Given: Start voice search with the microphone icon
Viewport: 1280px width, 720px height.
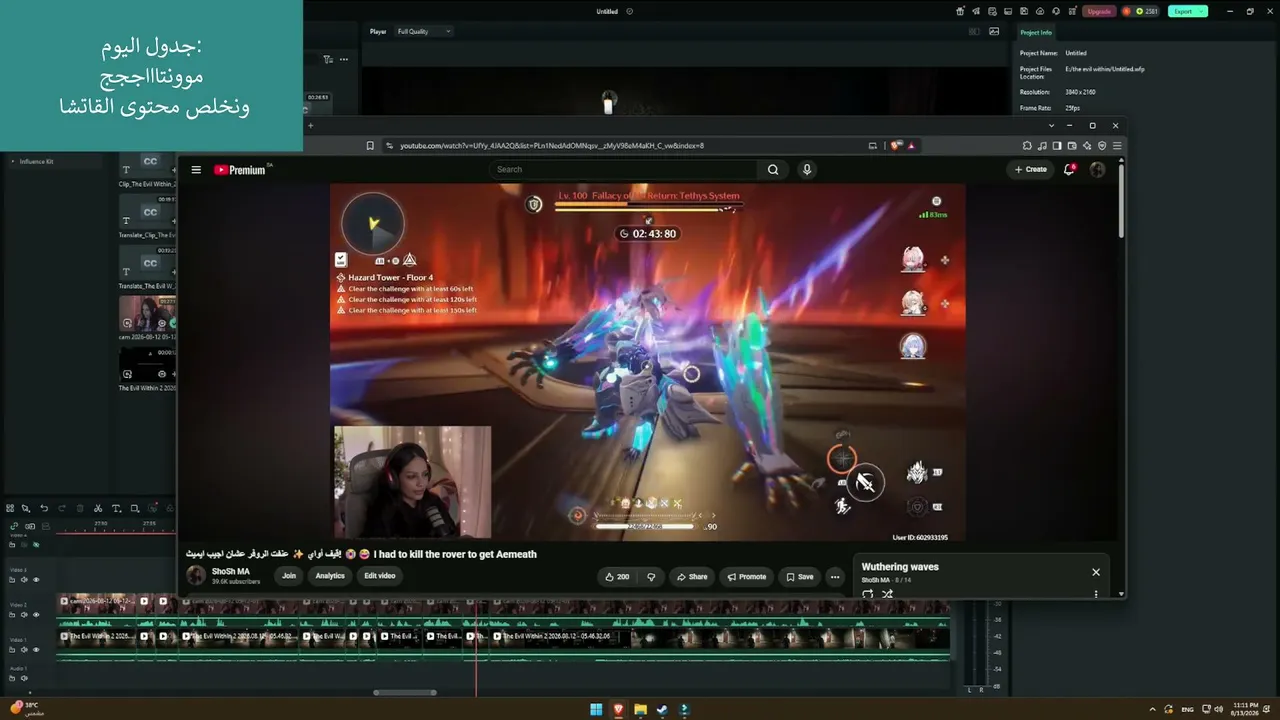Looking at the screenshot, I should (x=807, y=170).
